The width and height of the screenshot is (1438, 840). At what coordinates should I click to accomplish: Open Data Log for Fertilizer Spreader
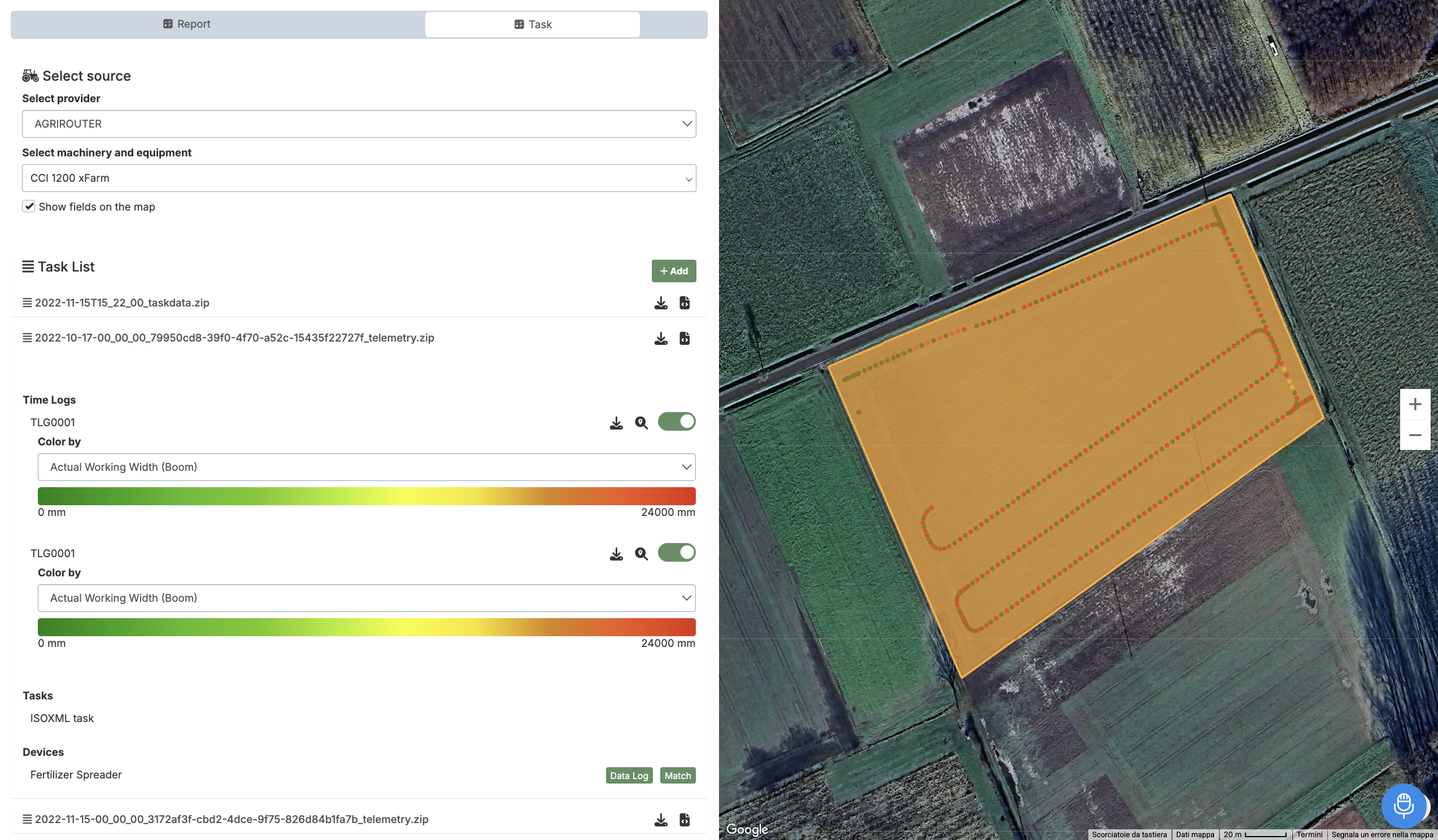pyautogui.click(x=629, y=776)
